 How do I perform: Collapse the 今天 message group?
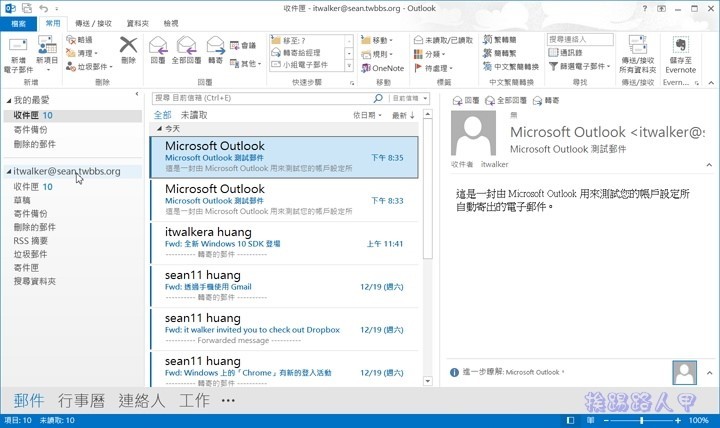pos(159,129)
